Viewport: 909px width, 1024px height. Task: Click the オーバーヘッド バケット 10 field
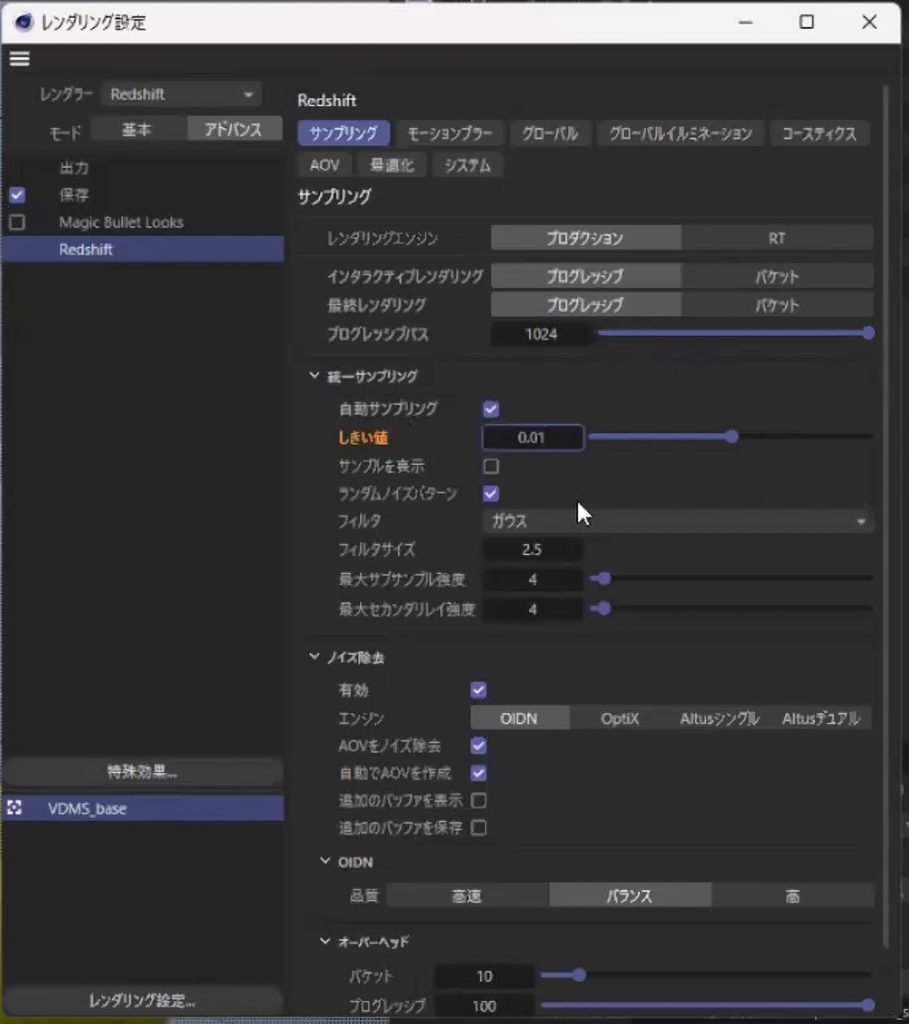point(485,976)
